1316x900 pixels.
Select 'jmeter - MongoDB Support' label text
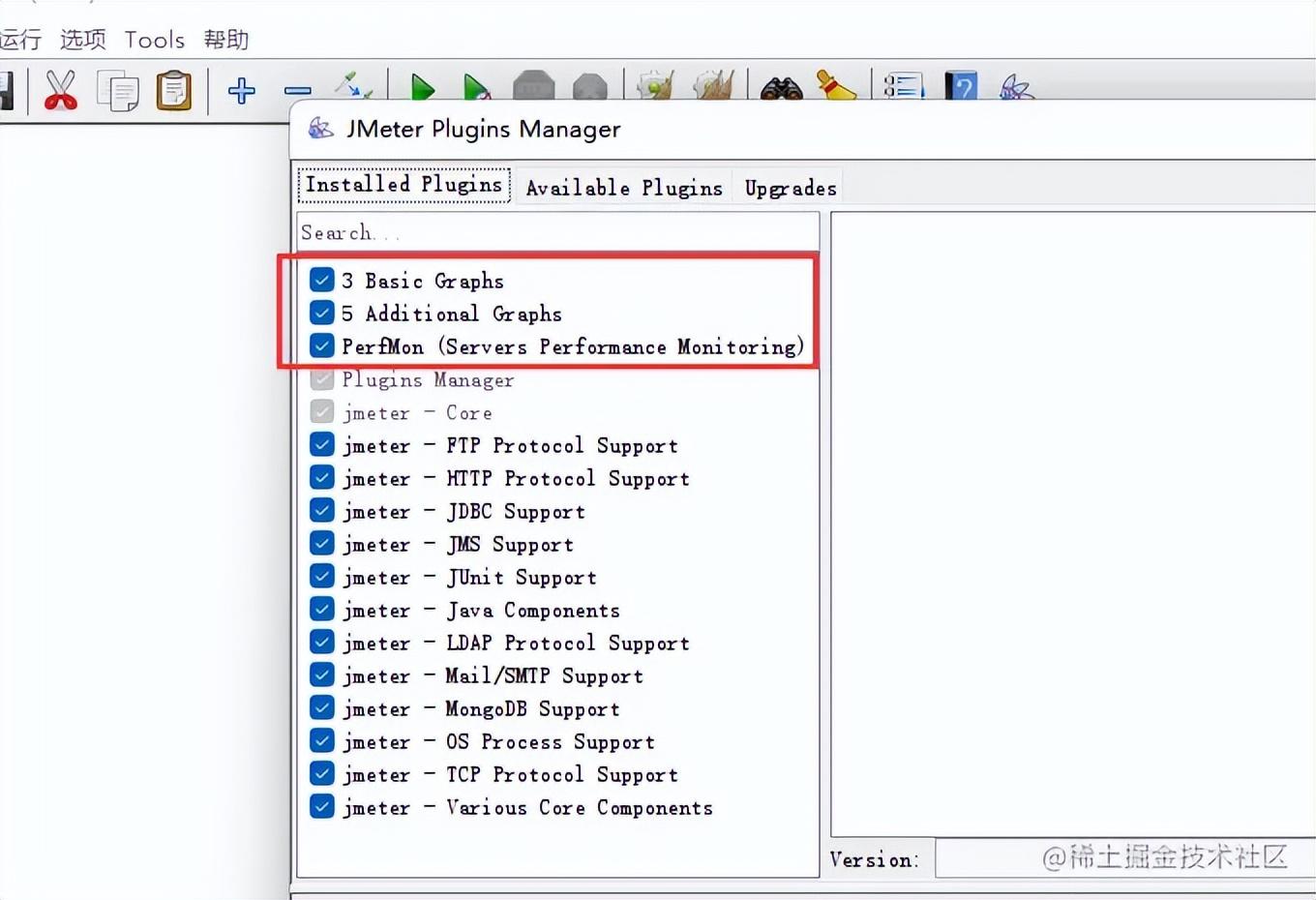pos(481,708)
